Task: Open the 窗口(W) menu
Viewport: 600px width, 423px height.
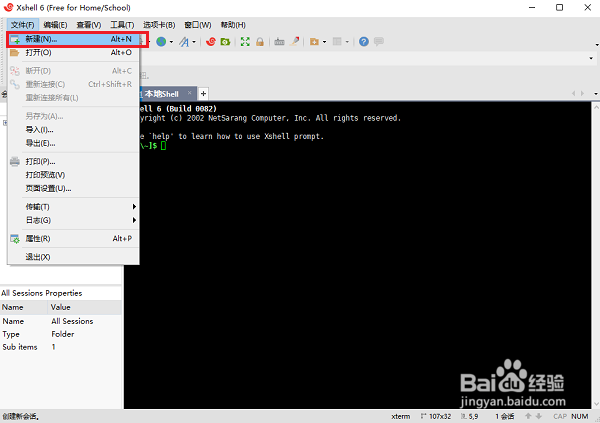Action: pyautogui.click(x=198, y=25)
